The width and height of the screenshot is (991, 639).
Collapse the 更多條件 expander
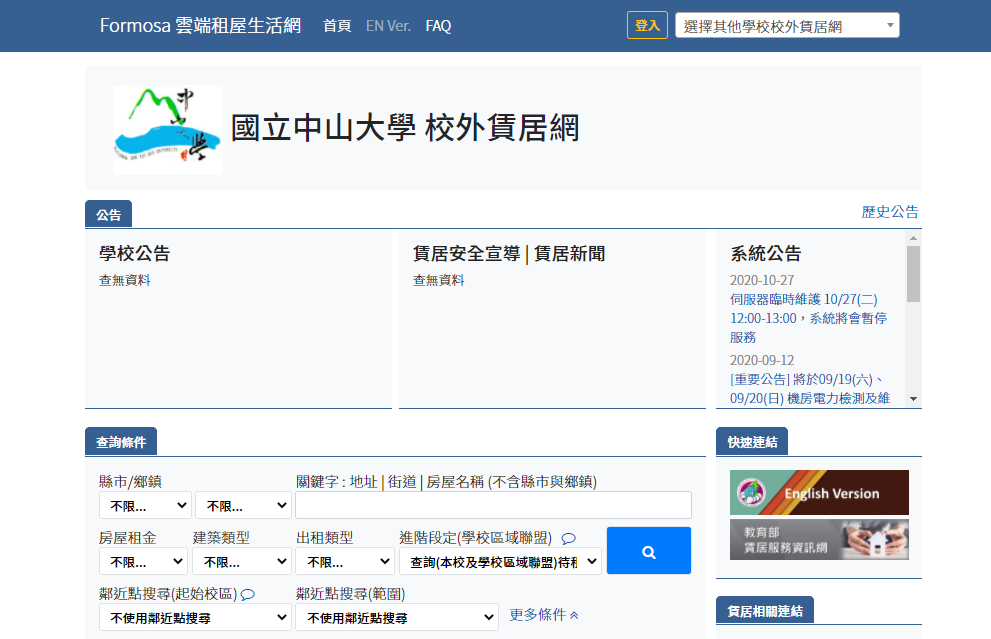544,614
